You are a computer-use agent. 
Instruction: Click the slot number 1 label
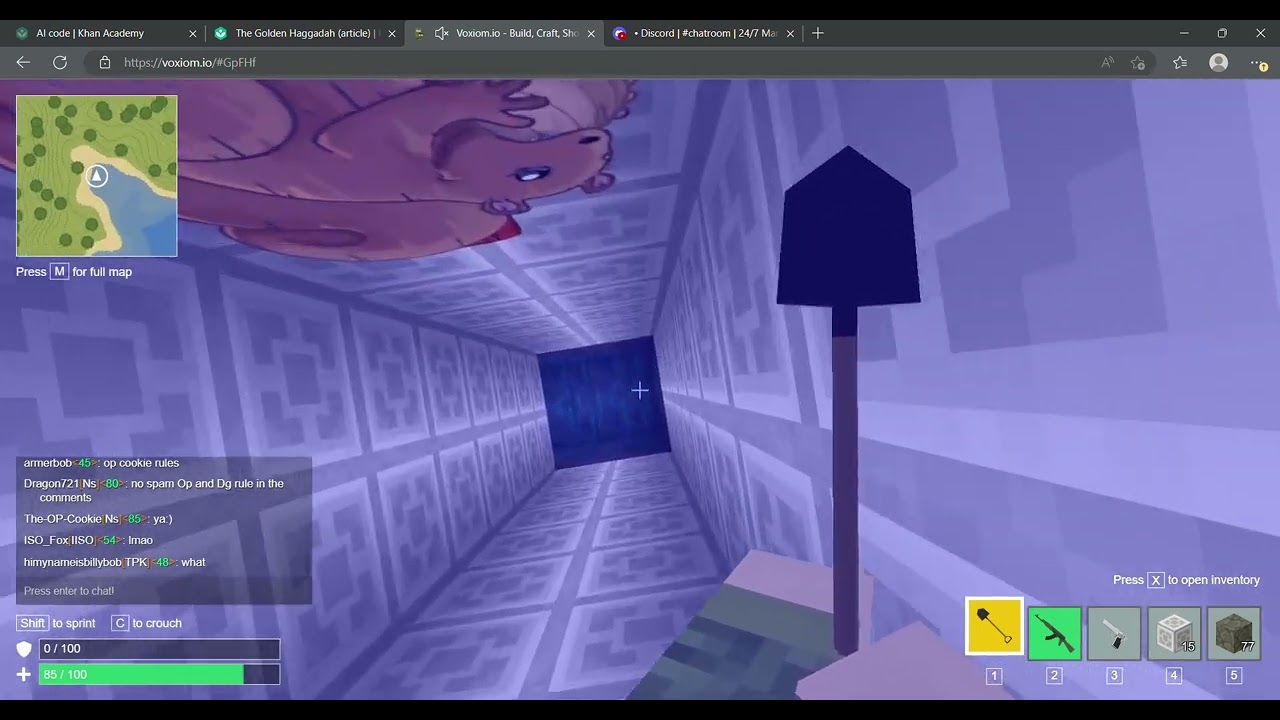point(994,676)
